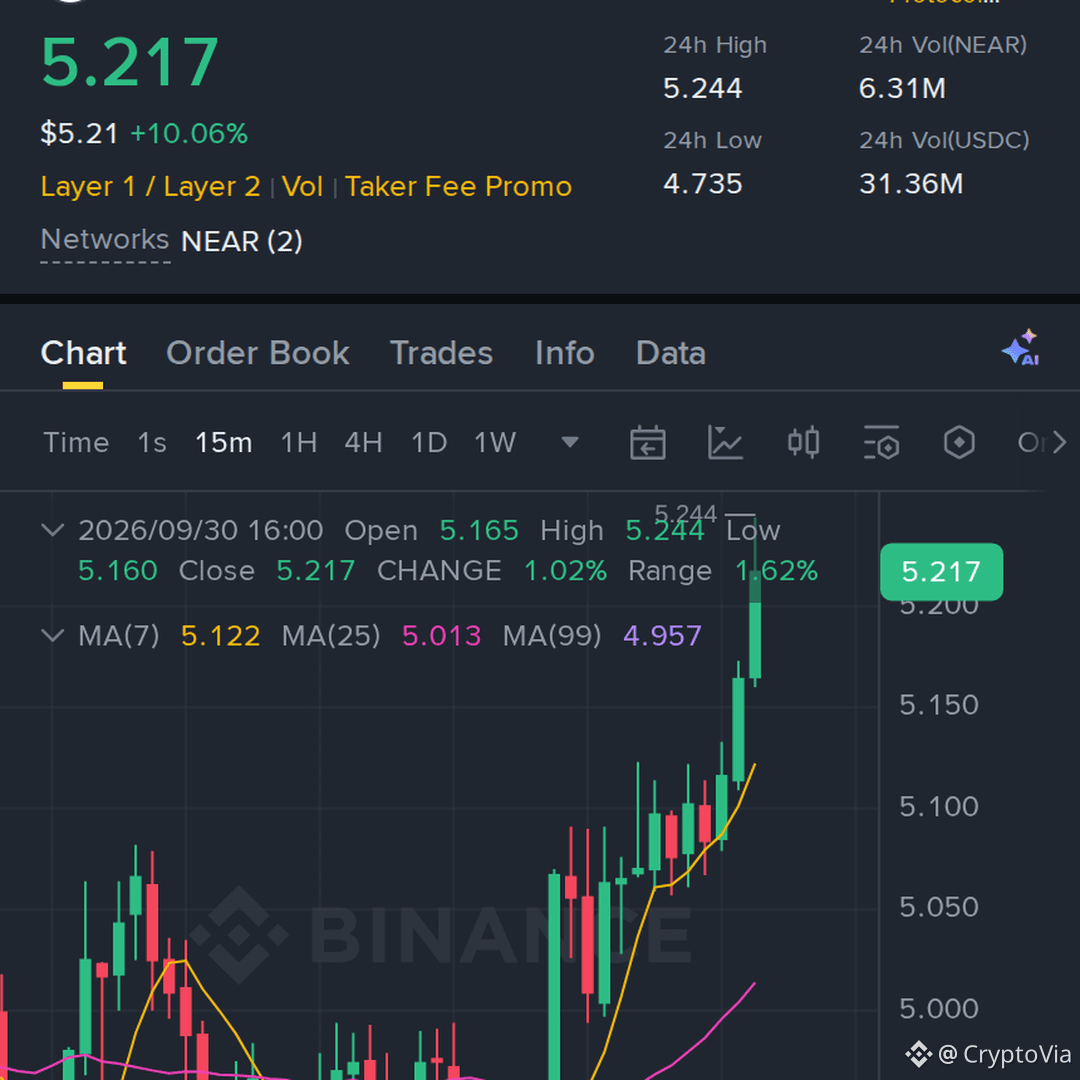The image size is (1080, 1080).
Task: Click the 5.217 current price marker
Action: tap(941, 572)
